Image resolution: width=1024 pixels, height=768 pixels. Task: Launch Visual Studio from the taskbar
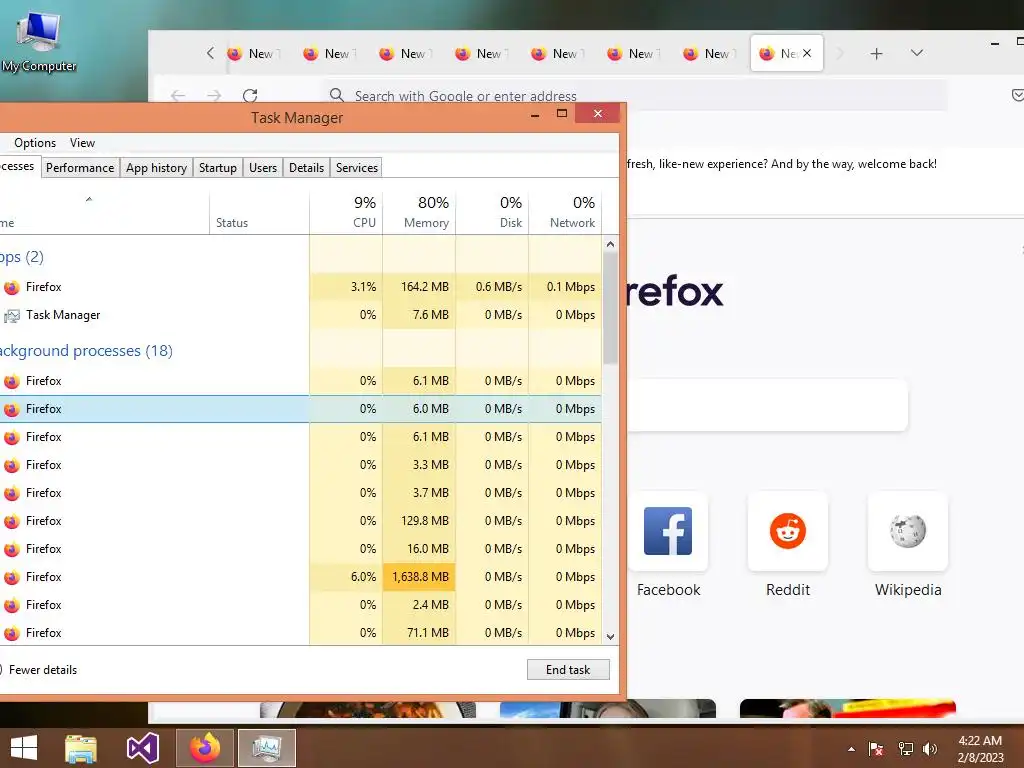click(142, 748)
